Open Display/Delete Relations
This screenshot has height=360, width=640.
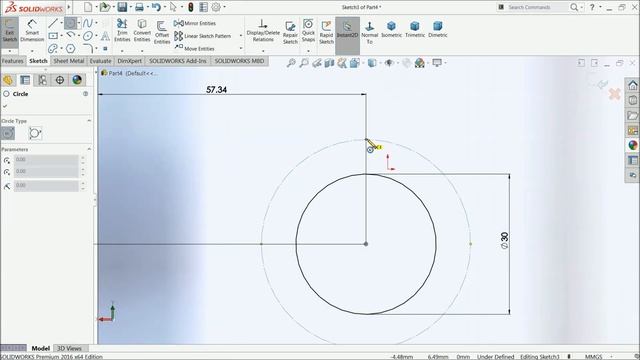click(263, 31)
